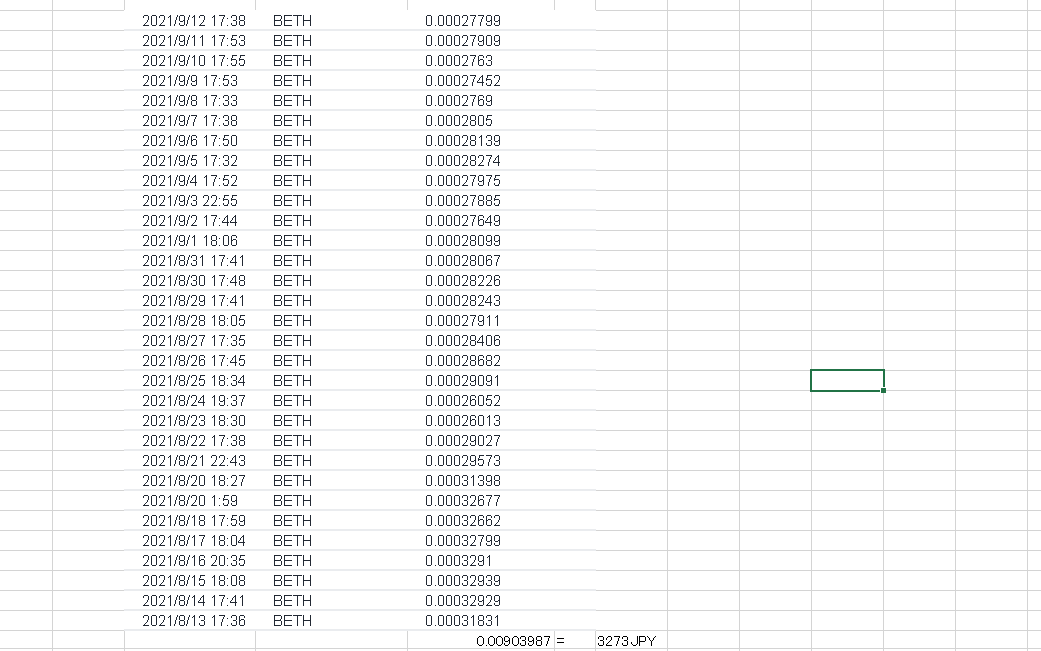Select the date cell 2021/8/20 1:59
Screen dimensions: 1041x651
pos(190,501)
